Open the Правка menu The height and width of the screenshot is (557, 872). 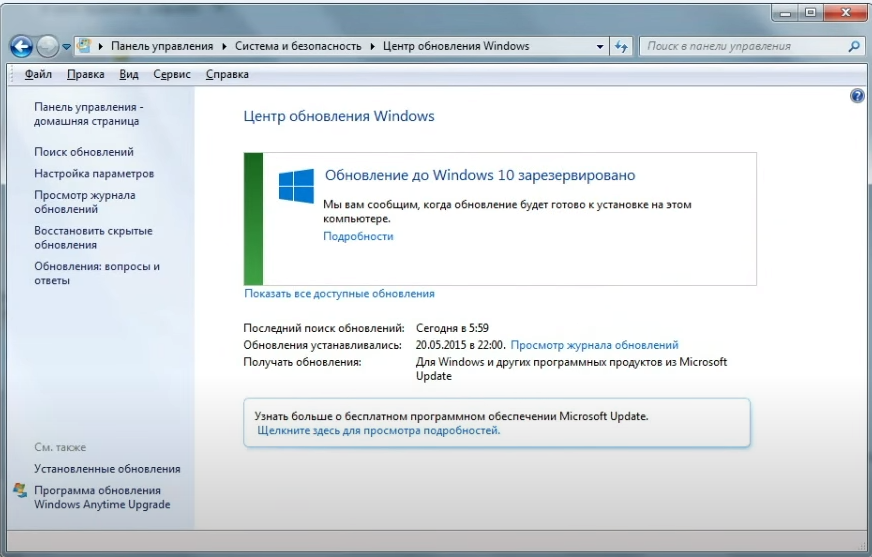tap(86, 74)
